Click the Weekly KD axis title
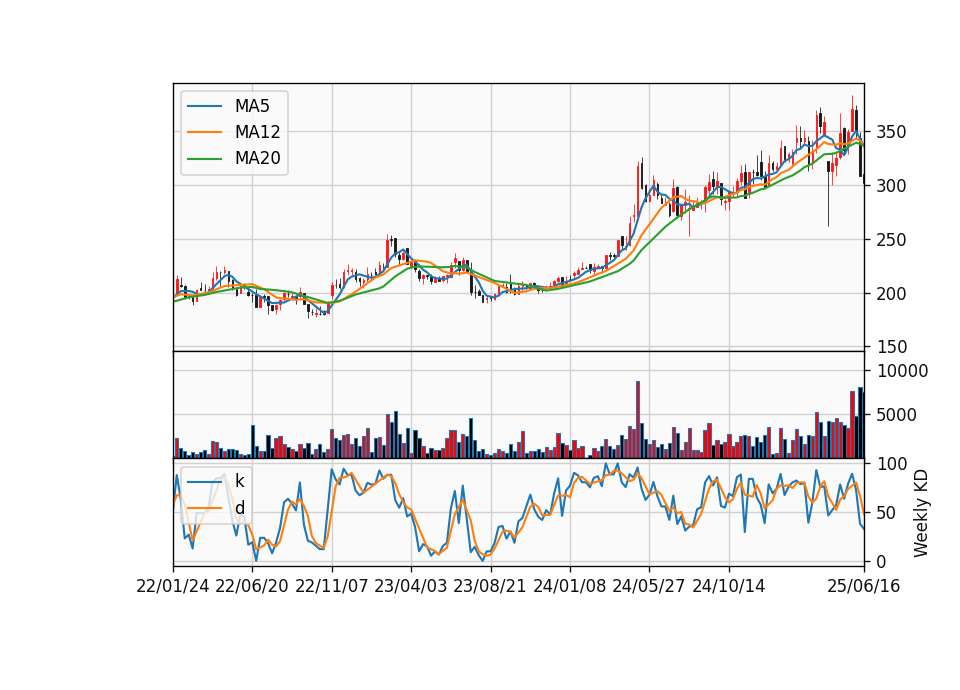The image size is (960, 690). pos(920,514)
